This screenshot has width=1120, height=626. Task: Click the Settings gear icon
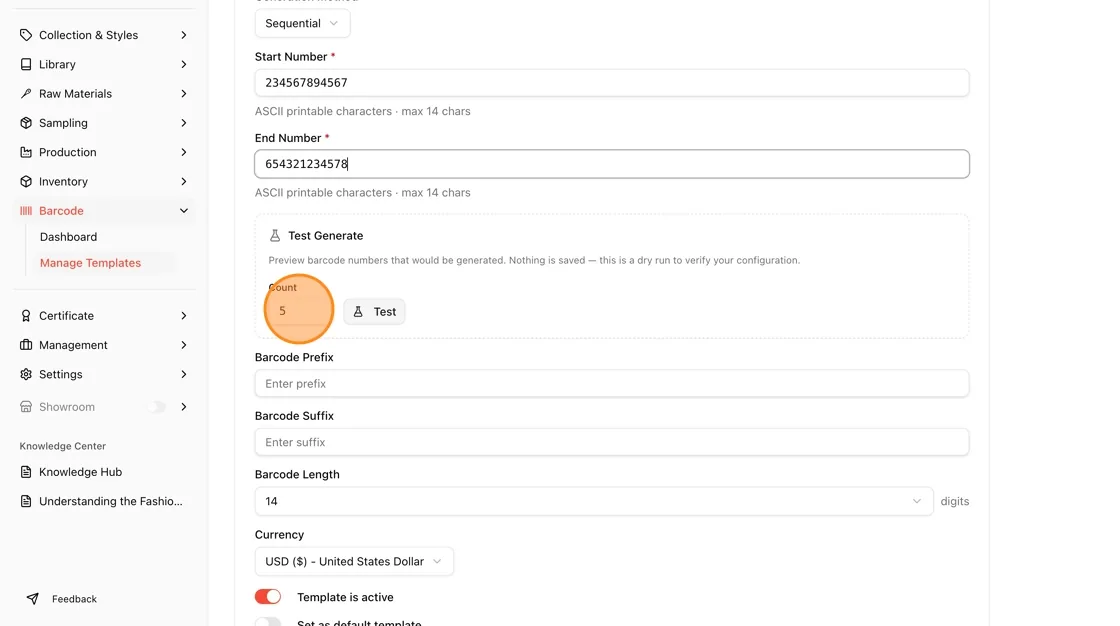(26, 374)
